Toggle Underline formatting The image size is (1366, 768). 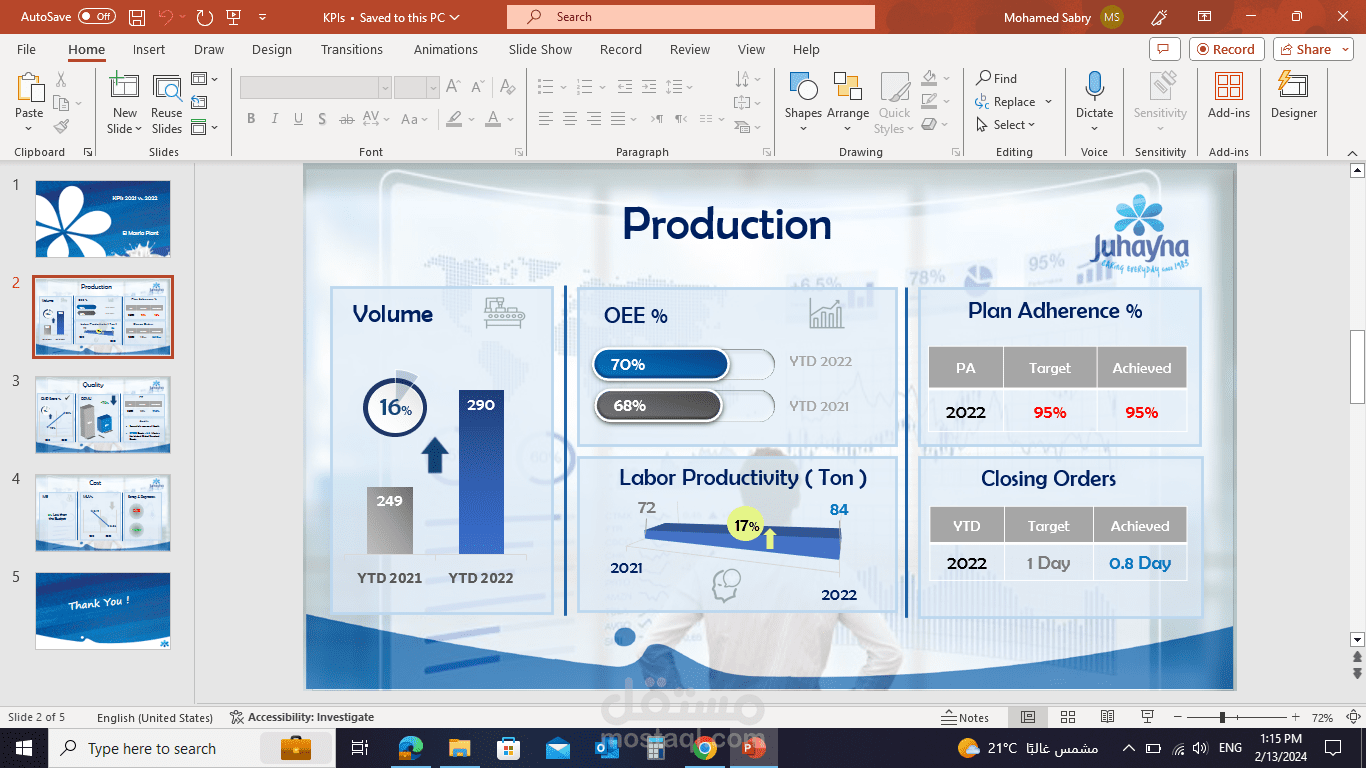tap(298, 119)
